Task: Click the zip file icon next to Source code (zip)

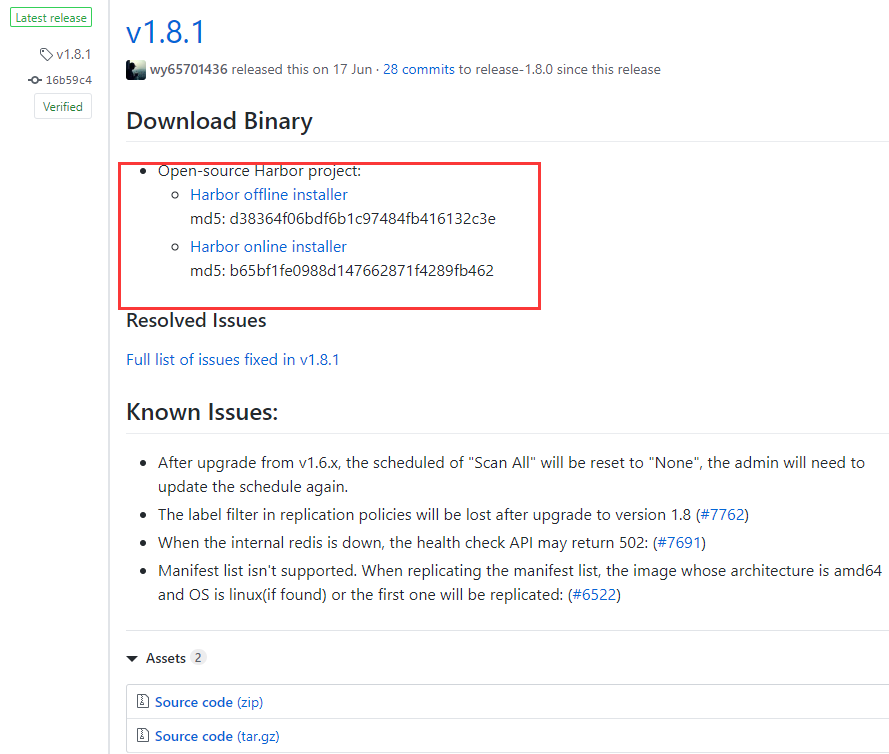Action: pyautogui.click(x=143, y=702)
